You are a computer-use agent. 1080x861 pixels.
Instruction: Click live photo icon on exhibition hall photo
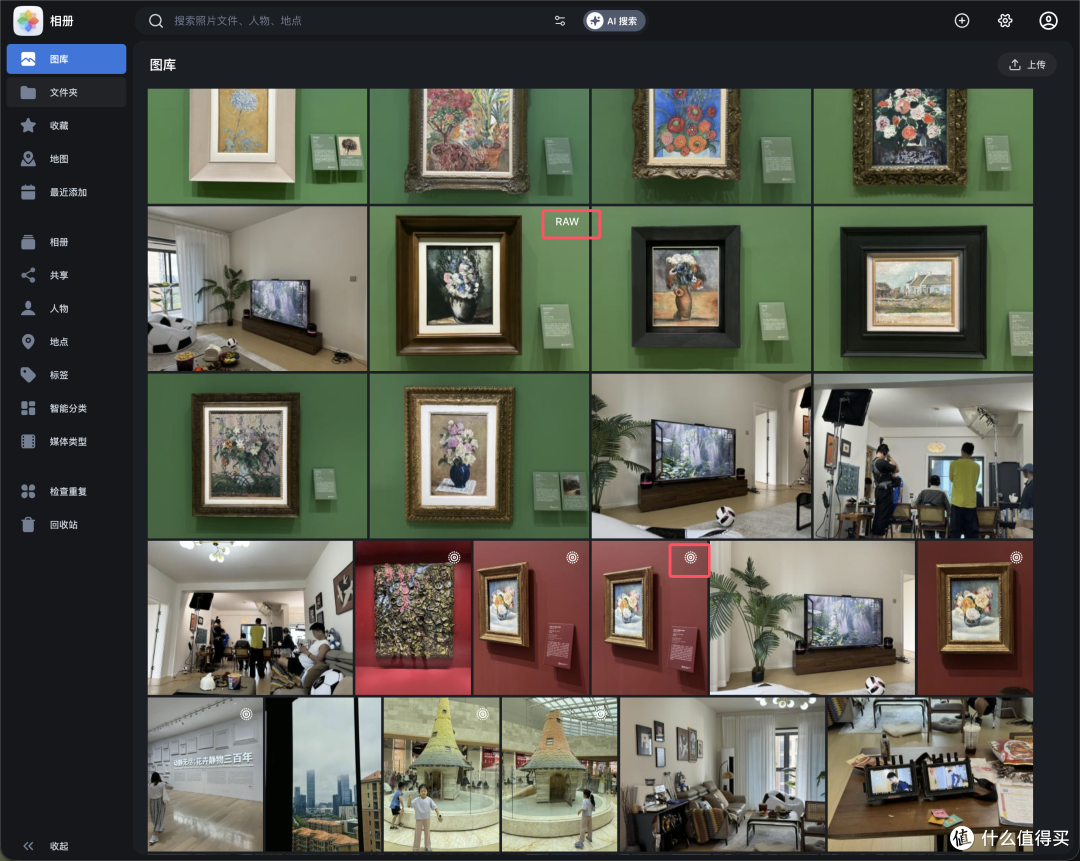(246, 714)
